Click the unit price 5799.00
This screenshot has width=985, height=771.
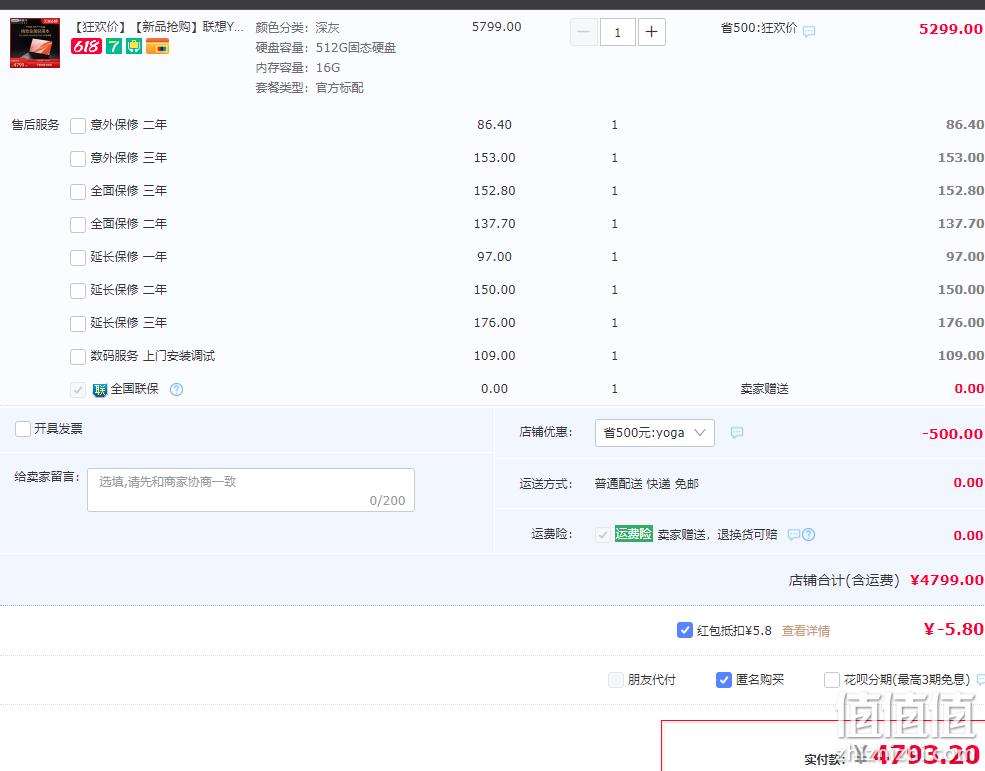coord(496,27)
